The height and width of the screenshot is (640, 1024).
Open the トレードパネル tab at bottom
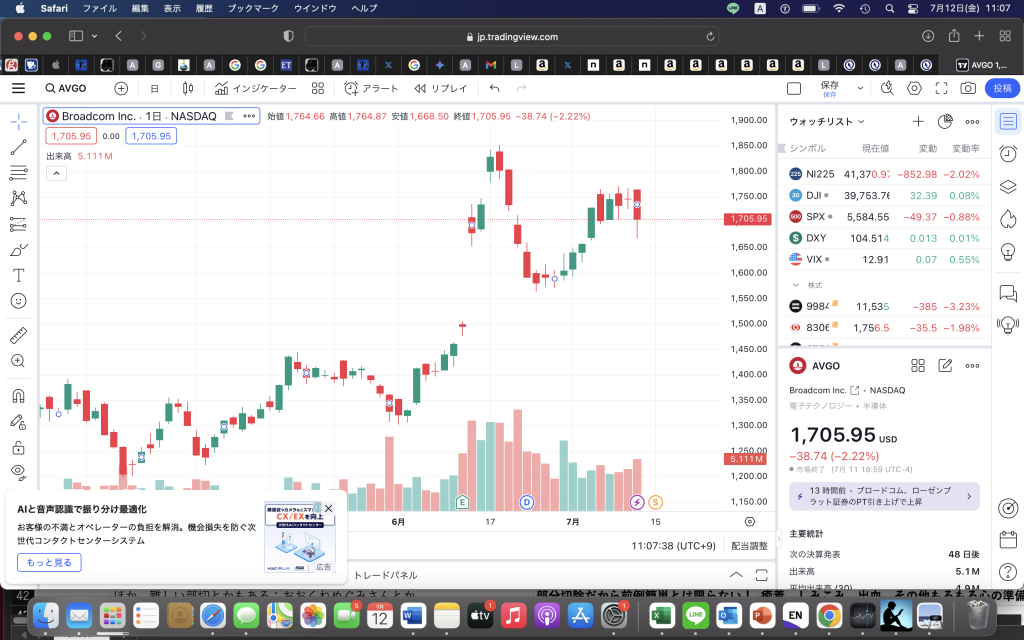[385, 575]
